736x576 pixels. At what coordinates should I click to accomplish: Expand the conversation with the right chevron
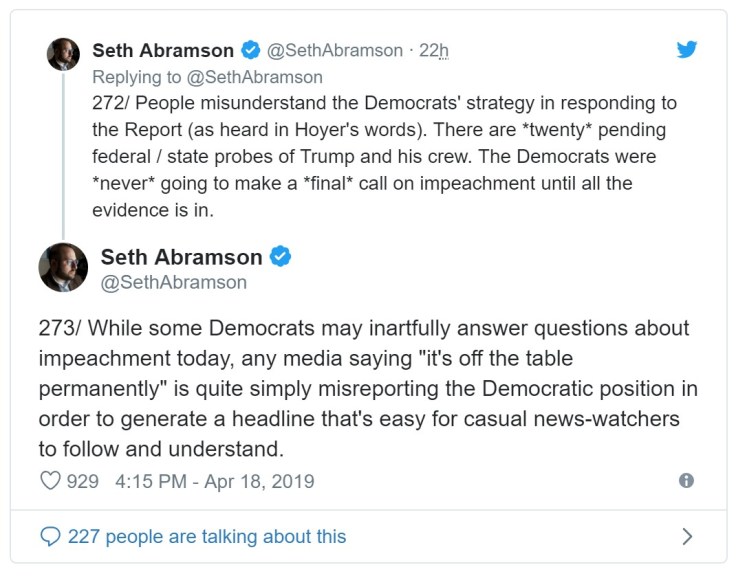coord(686,537)
